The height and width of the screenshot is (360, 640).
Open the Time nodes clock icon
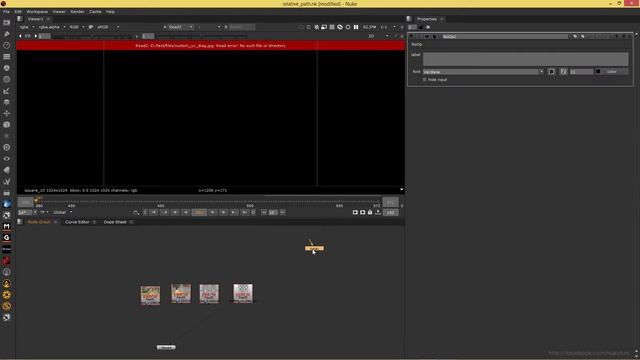pos(7,45)
